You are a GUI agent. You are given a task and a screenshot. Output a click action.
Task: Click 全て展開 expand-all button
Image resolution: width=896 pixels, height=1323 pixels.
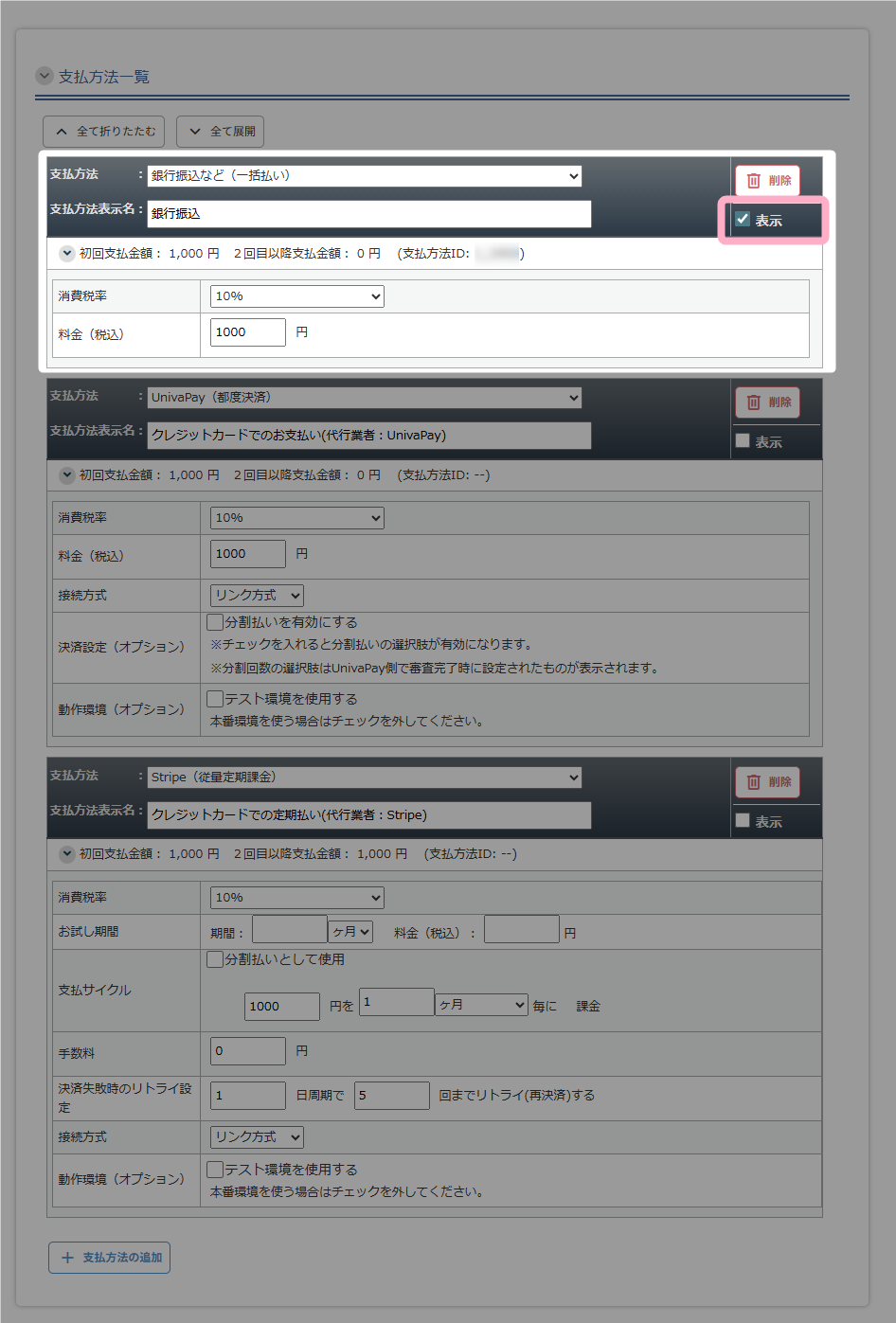tap(221, 132)
